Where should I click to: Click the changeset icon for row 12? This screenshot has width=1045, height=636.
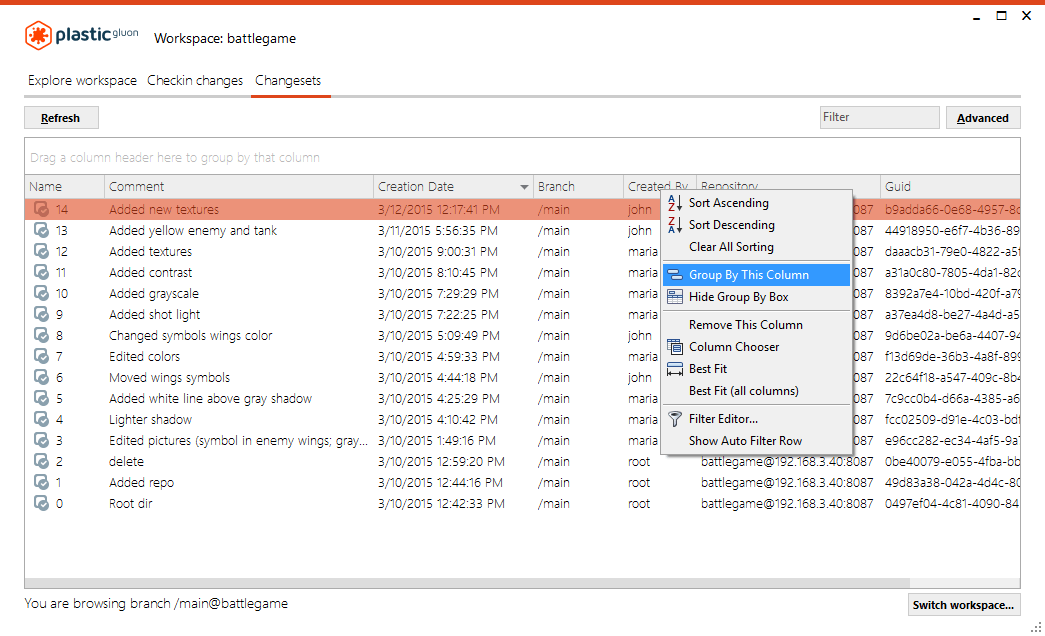tap(41, 251)
